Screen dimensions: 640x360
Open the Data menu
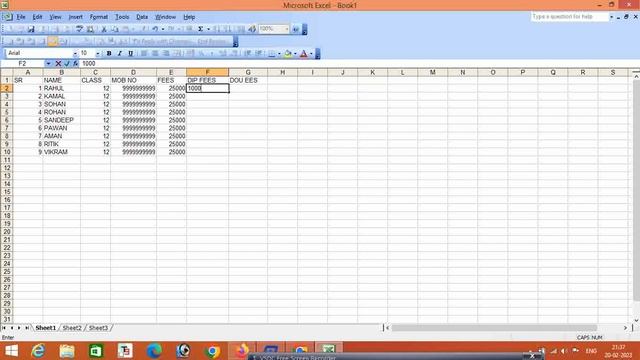coord(142,17)
